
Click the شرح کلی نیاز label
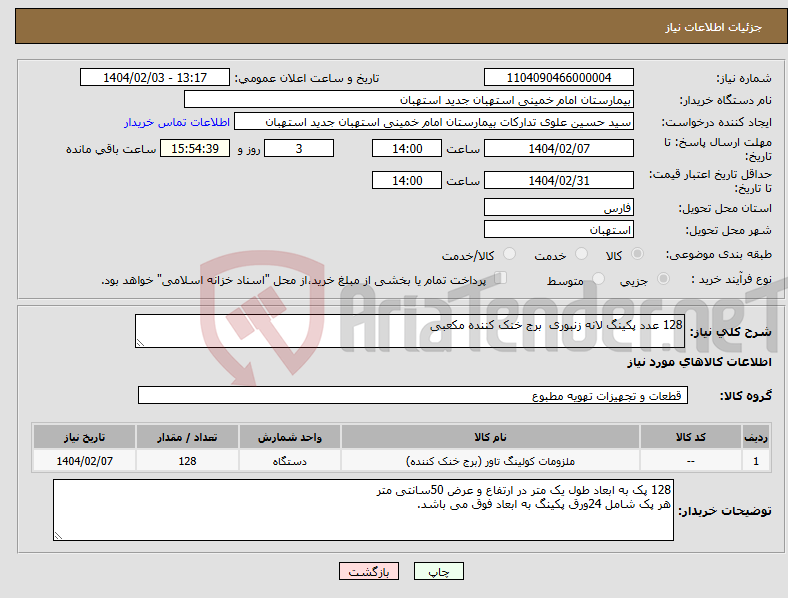pyautogui.click(x=730, y=332)
